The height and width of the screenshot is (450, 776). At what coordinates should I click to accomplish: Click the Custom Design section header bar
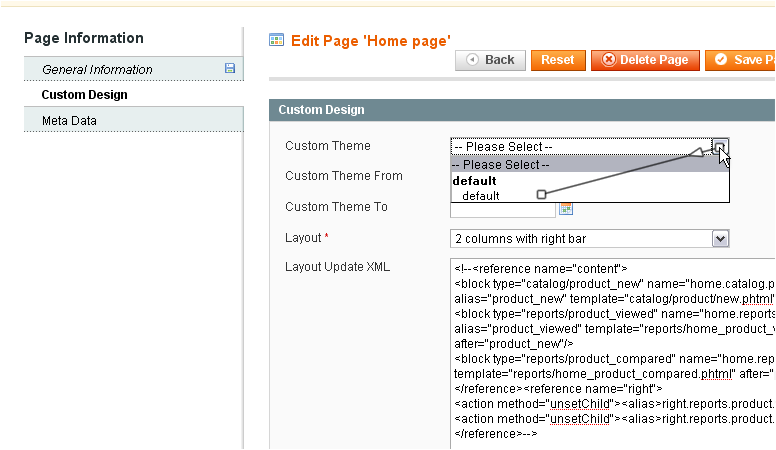[x=521, y=110]
